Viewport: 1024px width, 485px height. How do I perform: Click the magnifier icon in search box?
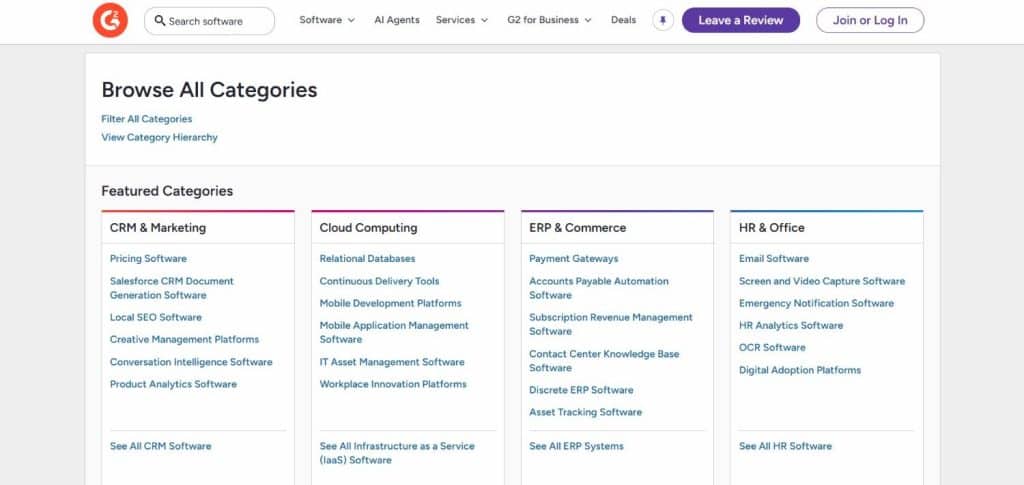click(x=159, y=21)
